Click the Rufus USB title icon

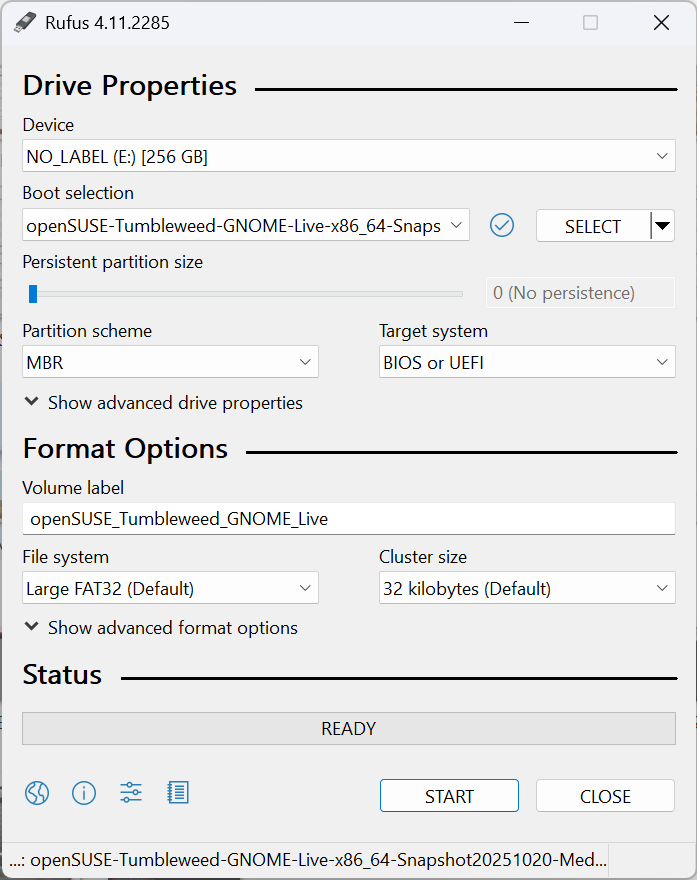[x=24, y=22]
